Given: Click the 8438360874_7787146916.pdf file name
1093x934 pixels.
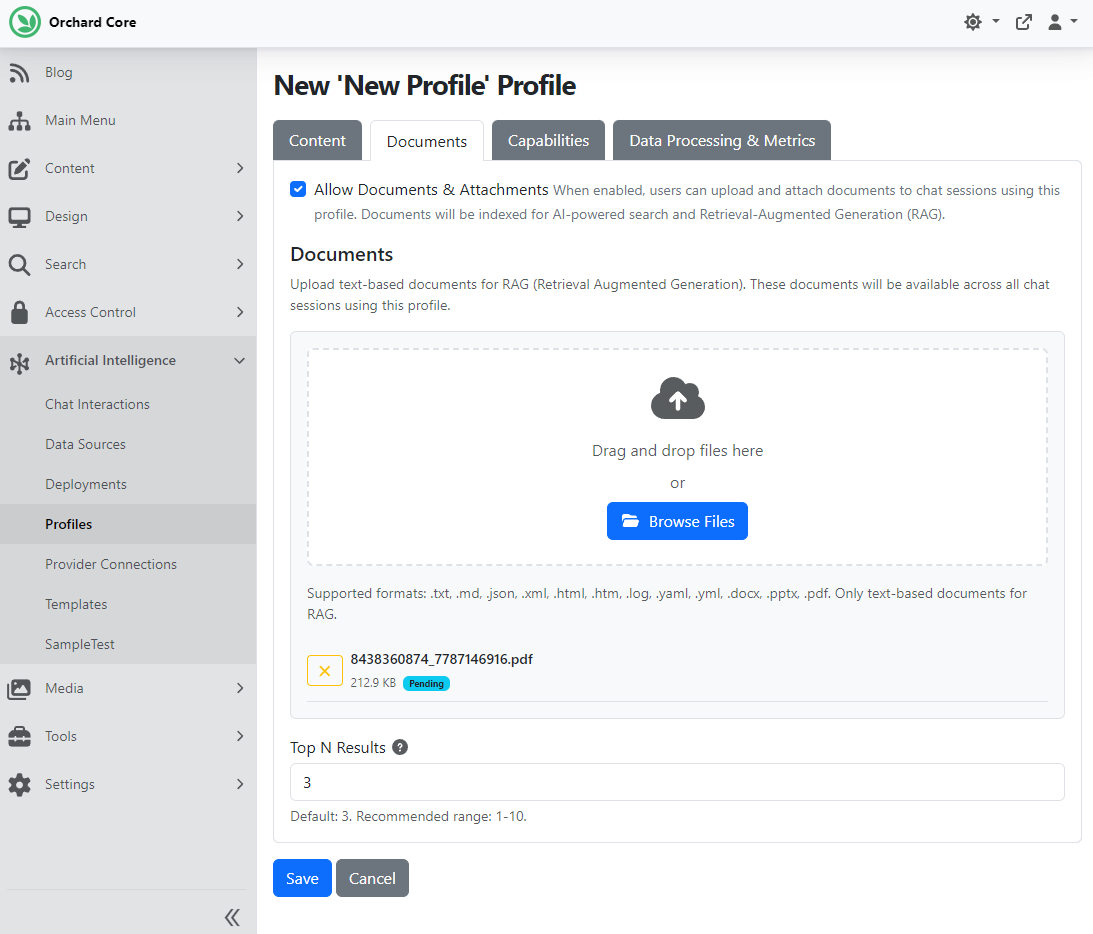Looking at the screenshot, I should (441, 659).
